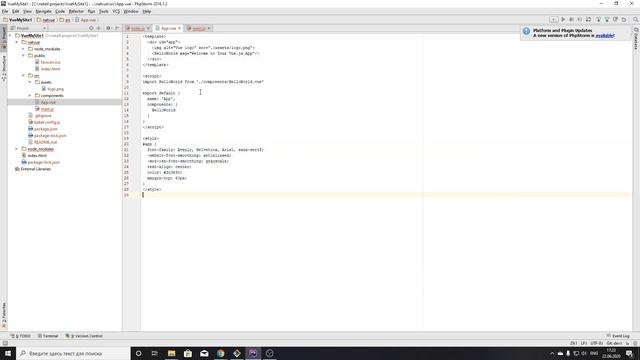Open the TODO tool window
The image size is (640, 360).
pos(21,336)
